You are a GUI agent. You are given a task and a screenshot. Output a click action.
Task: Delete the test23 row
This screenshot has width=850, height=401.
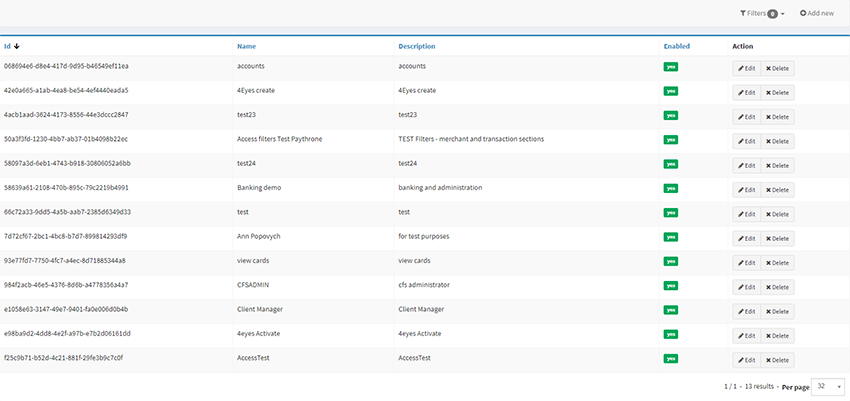point(777,117)
